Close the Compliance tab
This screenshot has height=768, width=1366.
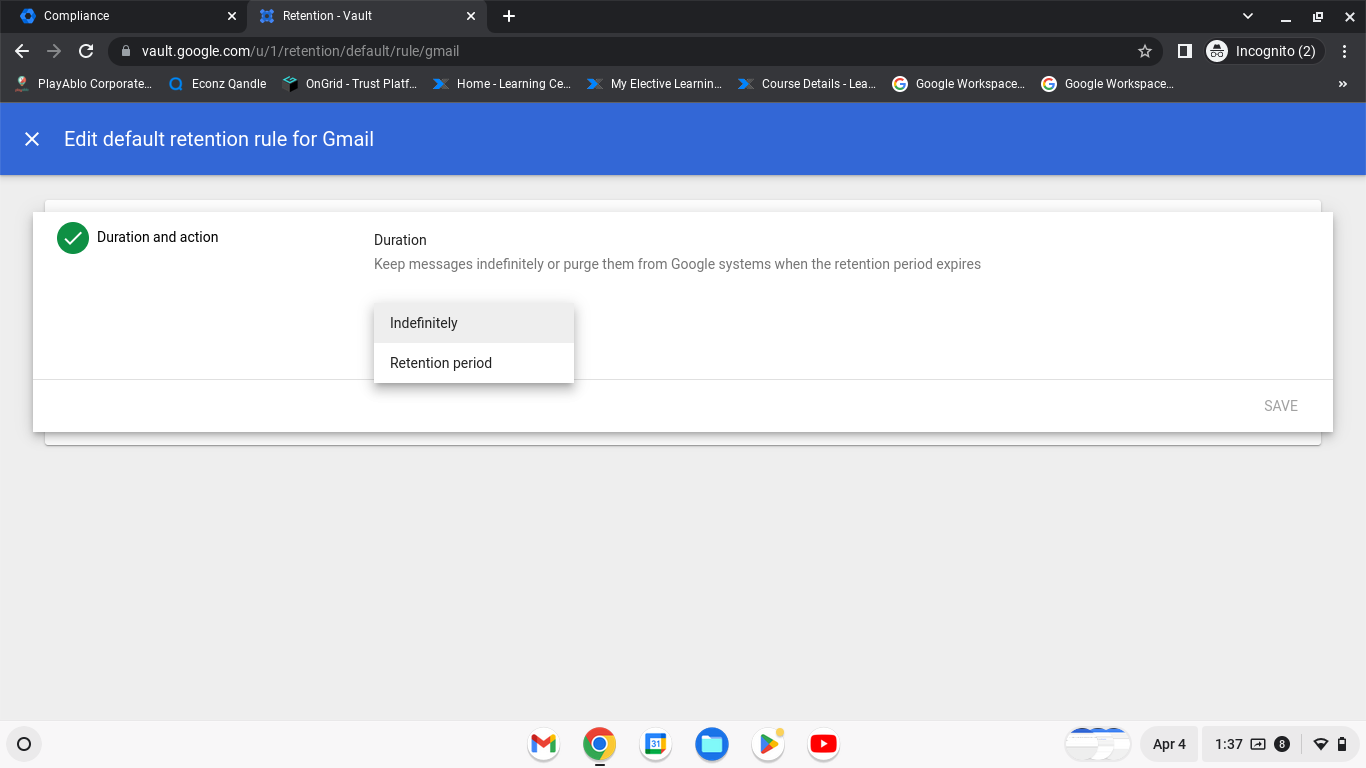coord(232,16)
